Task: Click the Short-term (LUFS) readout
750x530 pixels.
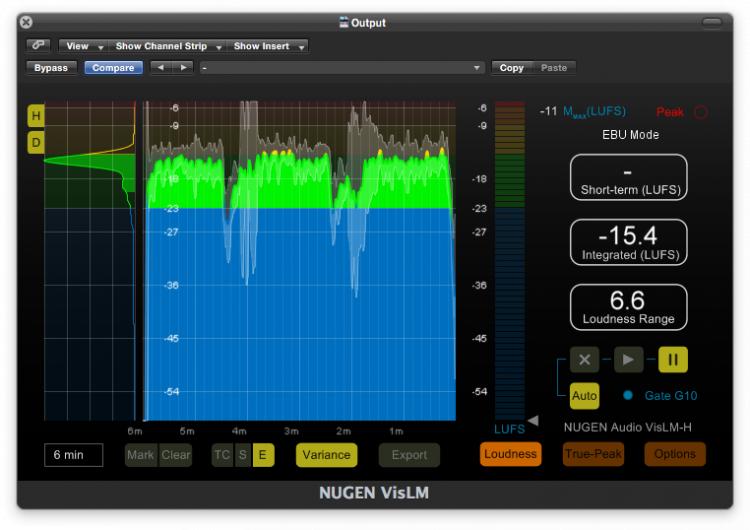Action: (x=629, y=177)
